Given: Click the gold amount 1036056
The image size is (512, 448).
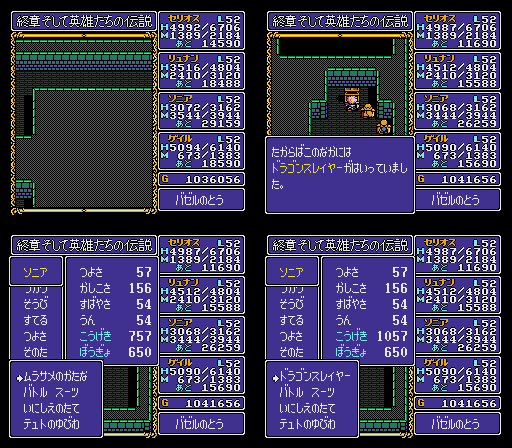Looking at the screenshot, I should 213,179.
